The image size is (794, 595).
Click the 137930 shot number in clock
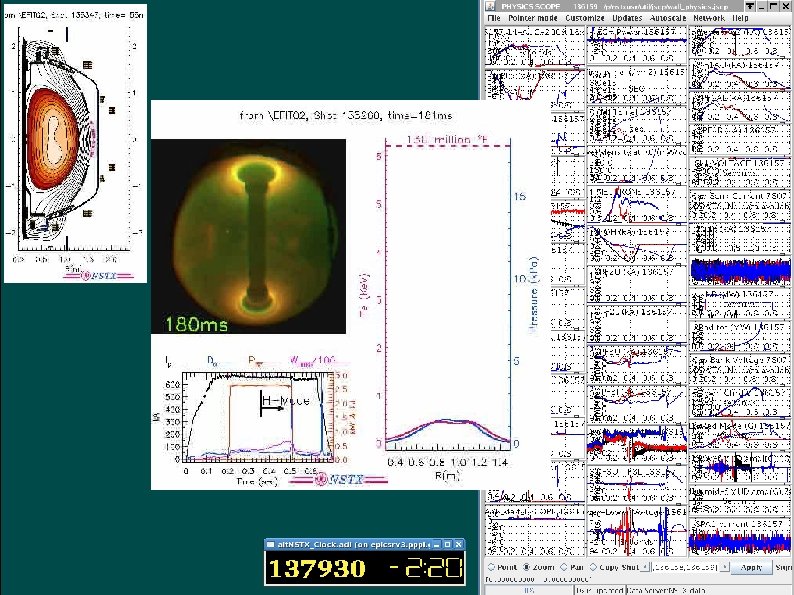pos(317,568)
